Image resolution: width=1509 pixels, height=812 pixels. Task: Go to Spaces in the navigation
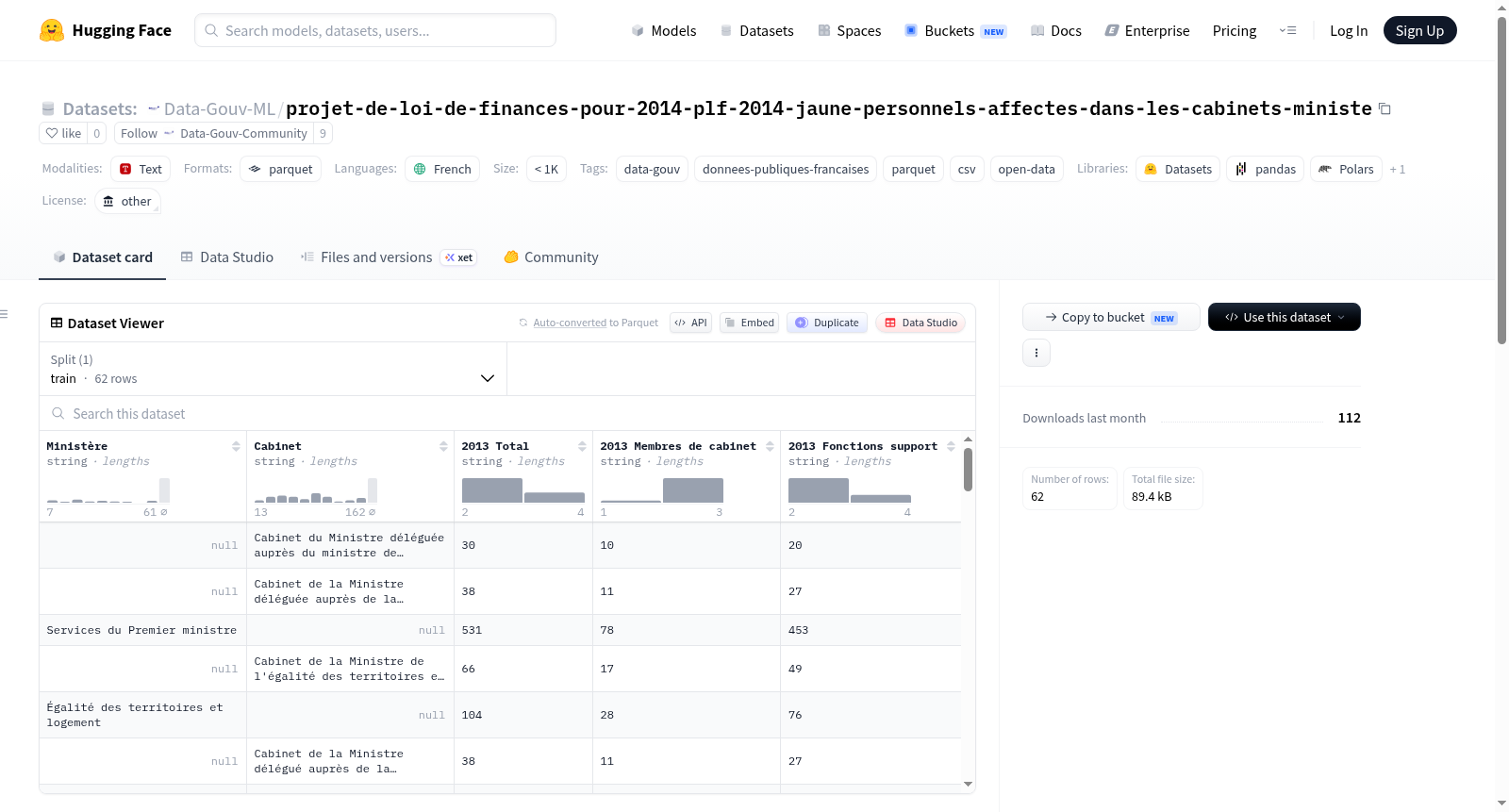pos(850,30)
